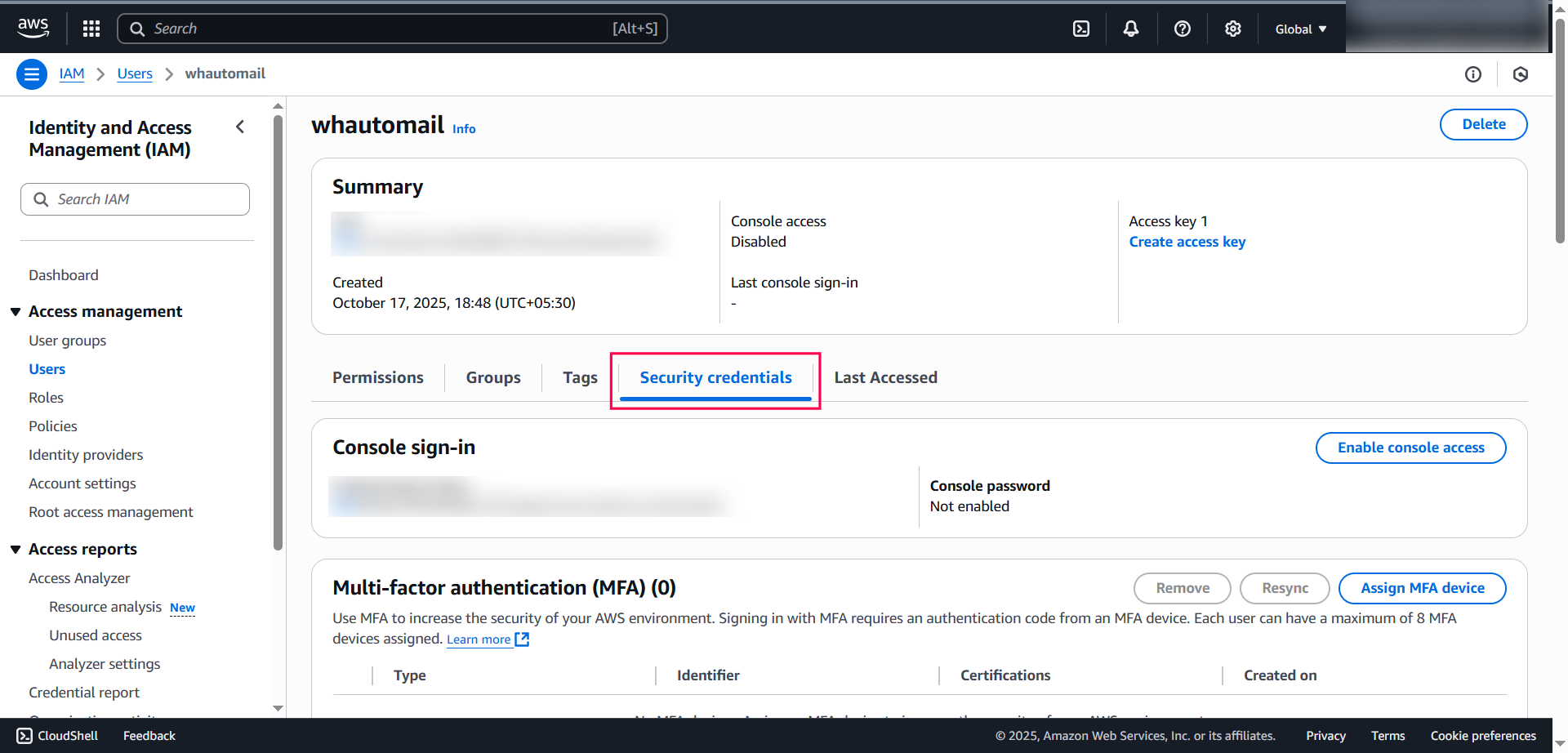Screen dimensions: 1568x753
Task: Switch to the Last Accessed tab
Action: pos(885,377)
